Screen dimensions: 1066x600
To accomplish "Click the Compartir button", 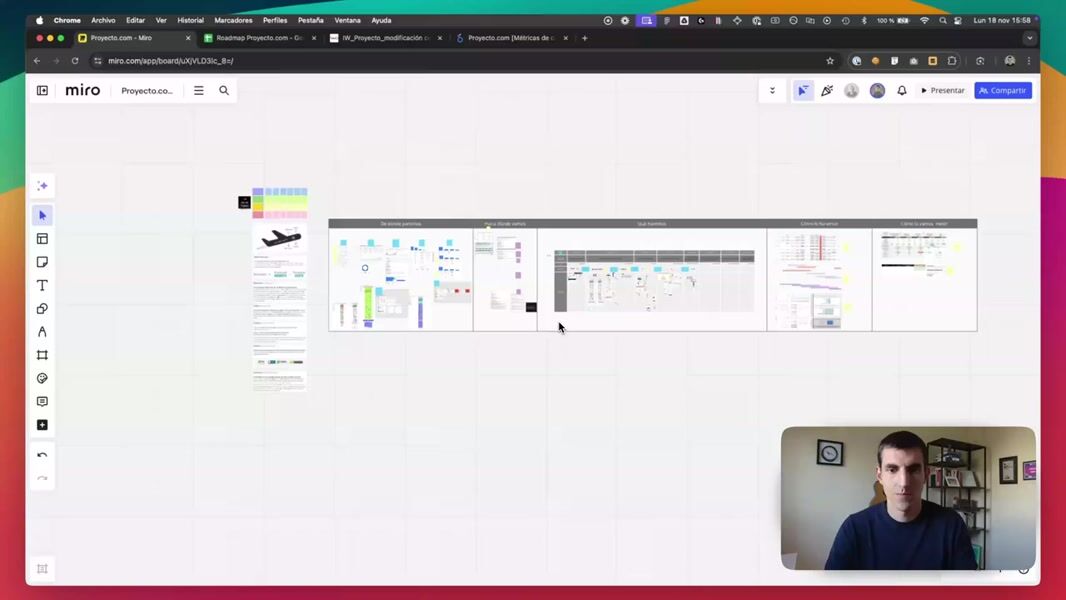I will [1003, 91].
